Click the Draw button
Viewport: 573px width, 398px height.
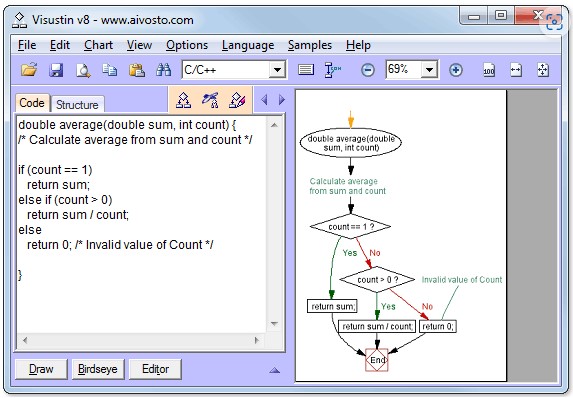click(41, 369)
